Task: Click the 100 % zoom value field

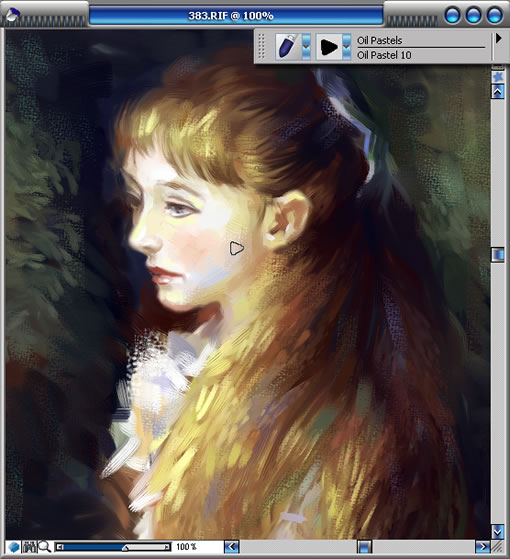Action: tap(187, 547)
